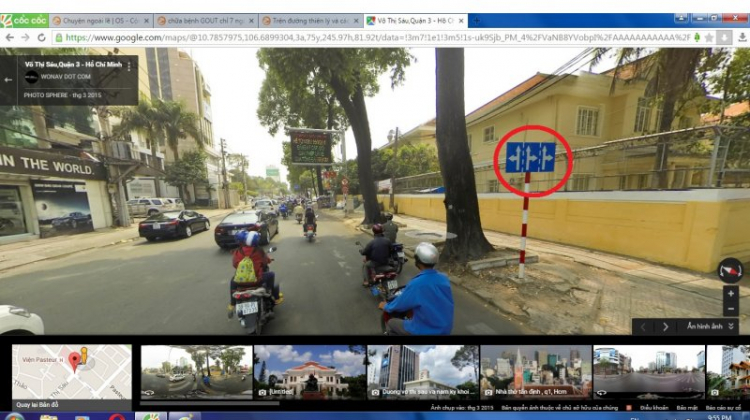The image size is (750, 420).
Task: Click the 'Ảnh chụp vào: thg 3 2015' text
Action: click(x=462, y=408)
